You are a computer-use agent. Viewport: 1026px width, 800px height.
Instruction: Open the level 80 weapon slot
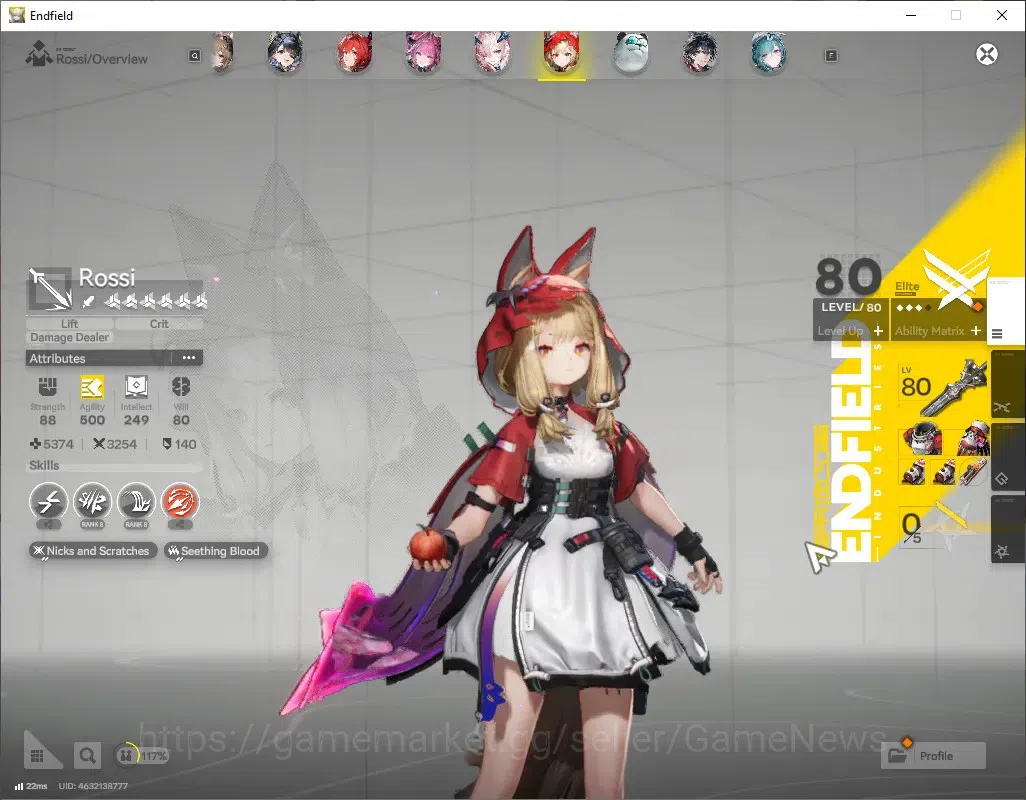942,387
